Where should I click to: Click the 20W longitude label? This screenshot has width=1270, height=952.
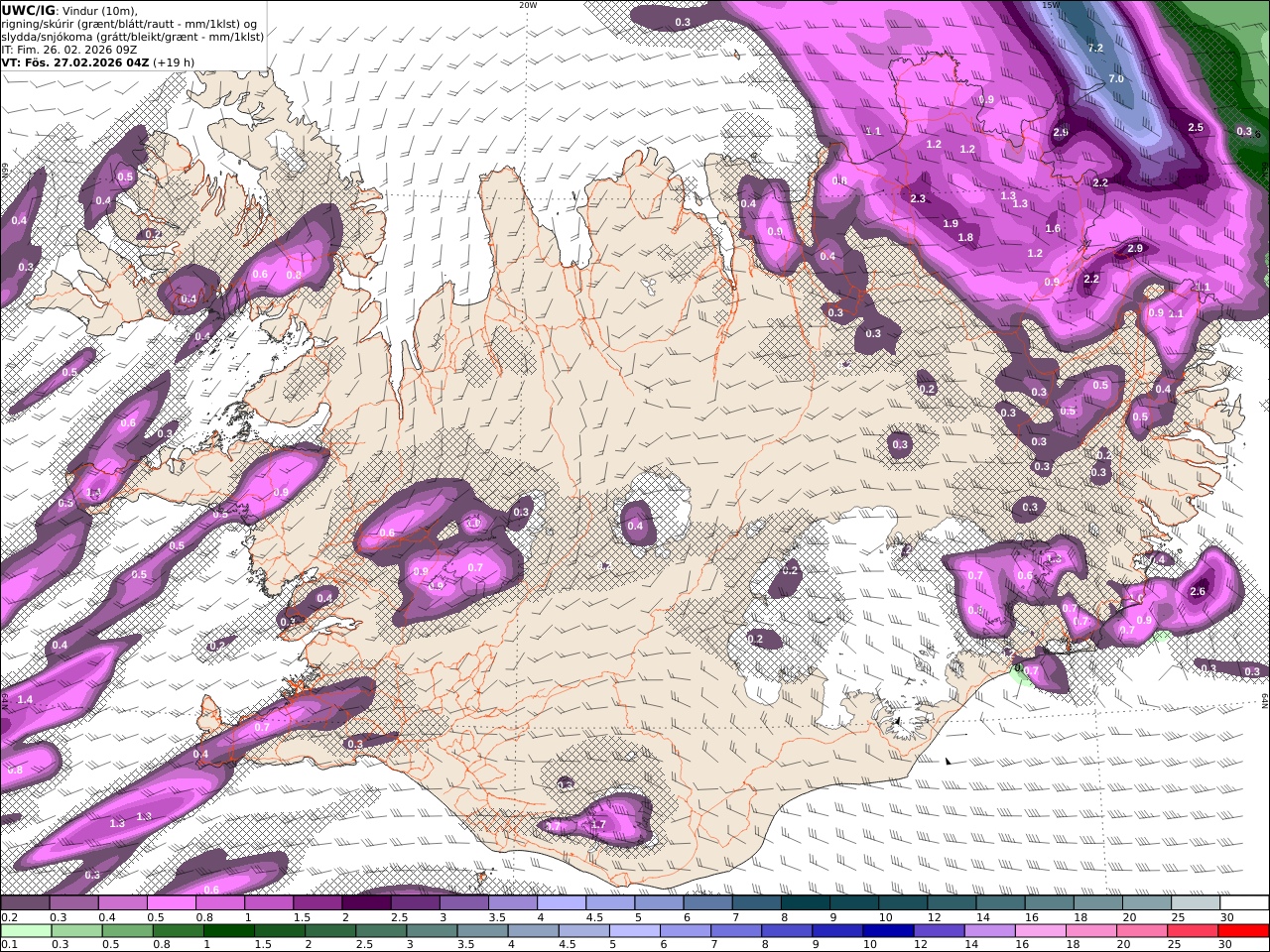[528, 5]
